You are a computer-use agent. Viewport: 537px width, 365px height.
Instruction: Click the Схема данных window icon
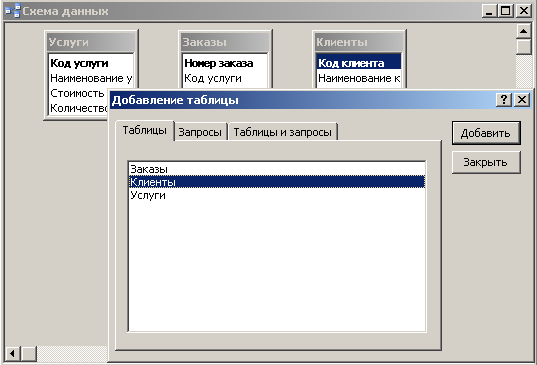(13, 11)
